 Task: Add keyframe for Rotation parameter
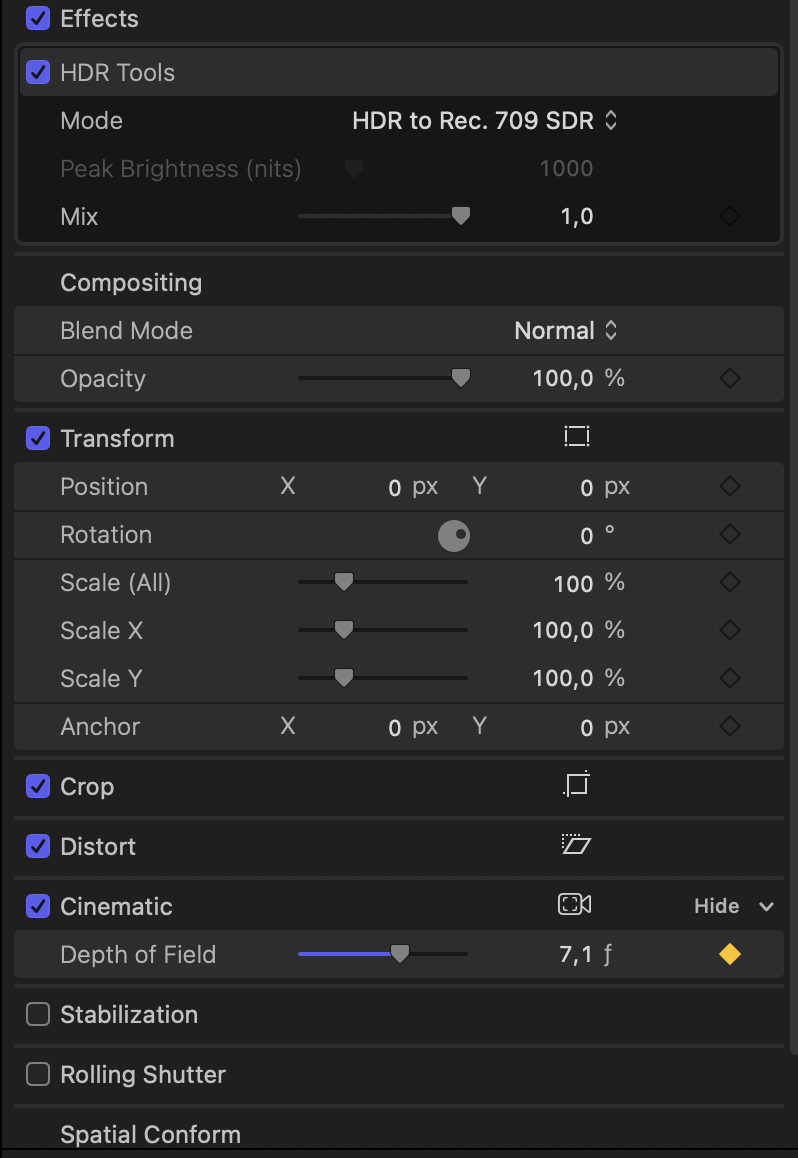[730, 535]
